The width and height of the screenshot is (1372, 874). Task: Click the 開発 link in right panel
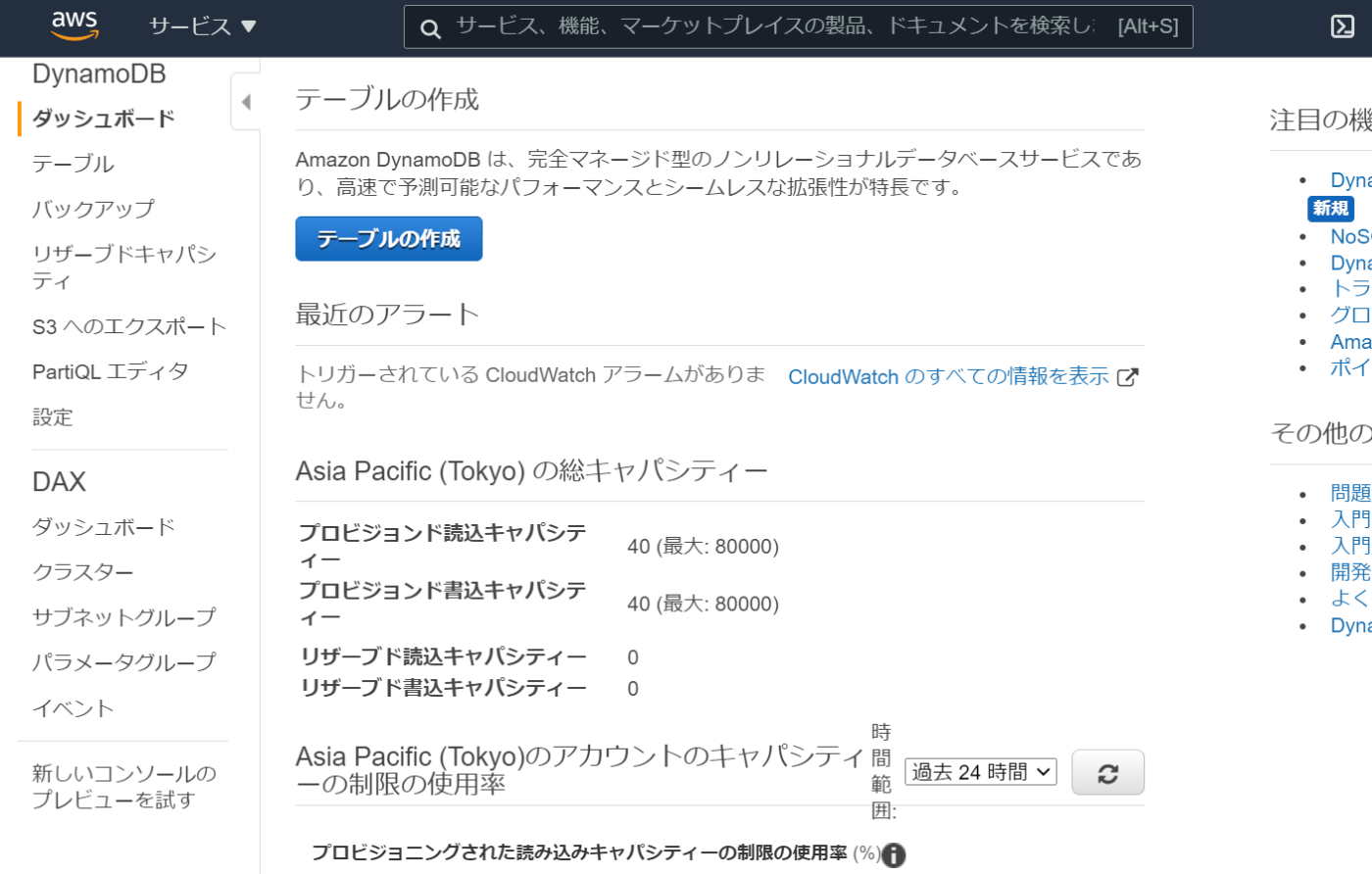(1350, 572)
